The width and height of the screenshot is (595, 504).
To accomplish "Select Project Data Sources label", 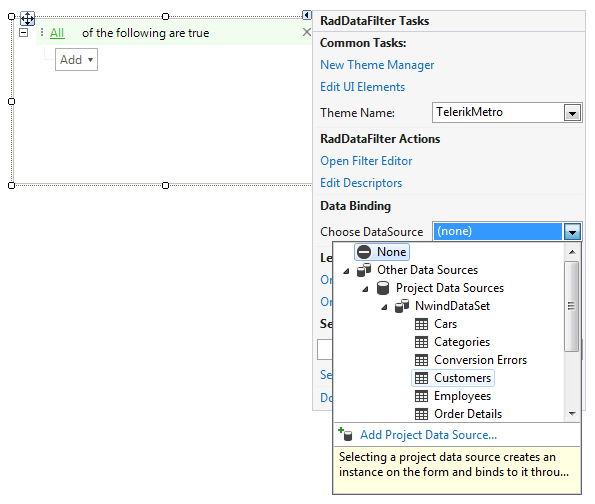I will [x=450, y=288].
